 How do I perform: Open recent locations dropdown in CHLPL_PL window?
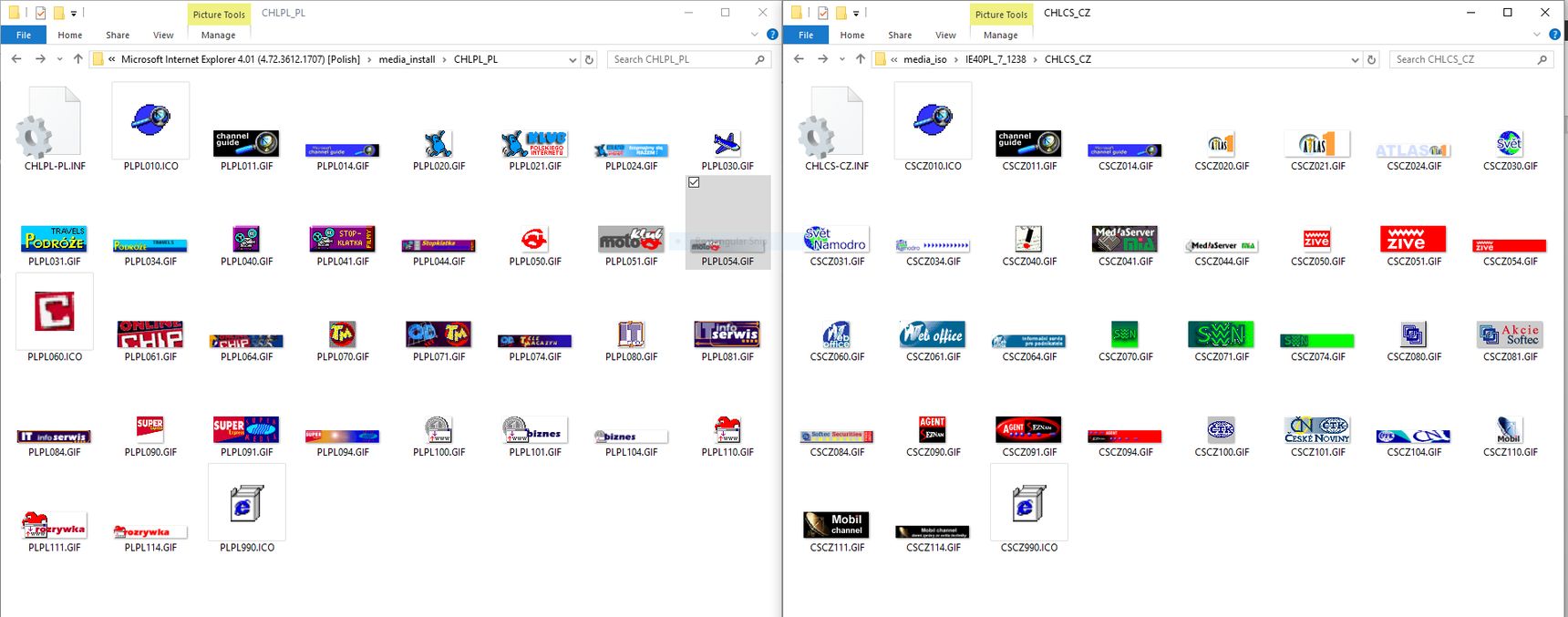click(x=59, y=59)
